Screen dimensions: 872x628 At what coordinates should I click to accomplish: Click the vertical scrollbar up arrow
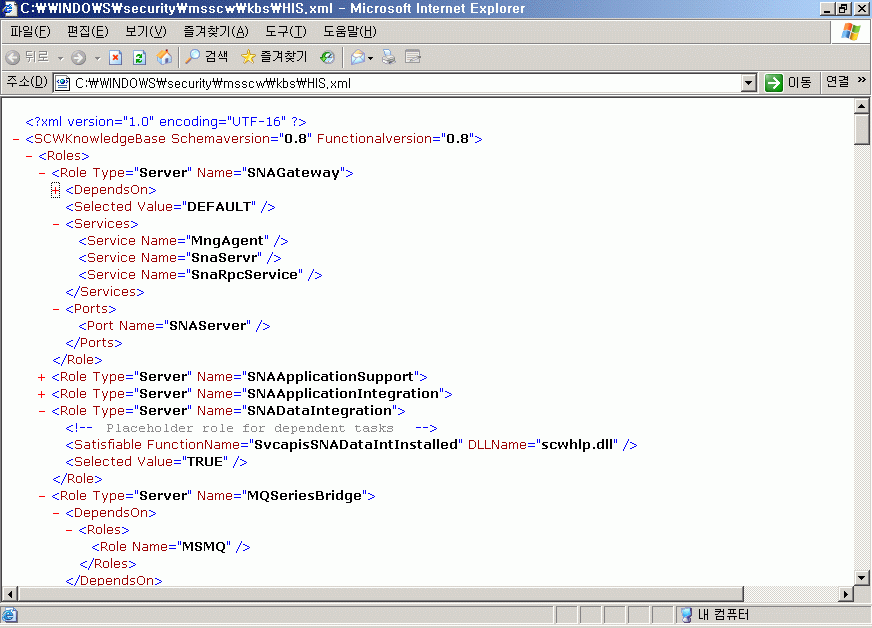pos(861,106)
